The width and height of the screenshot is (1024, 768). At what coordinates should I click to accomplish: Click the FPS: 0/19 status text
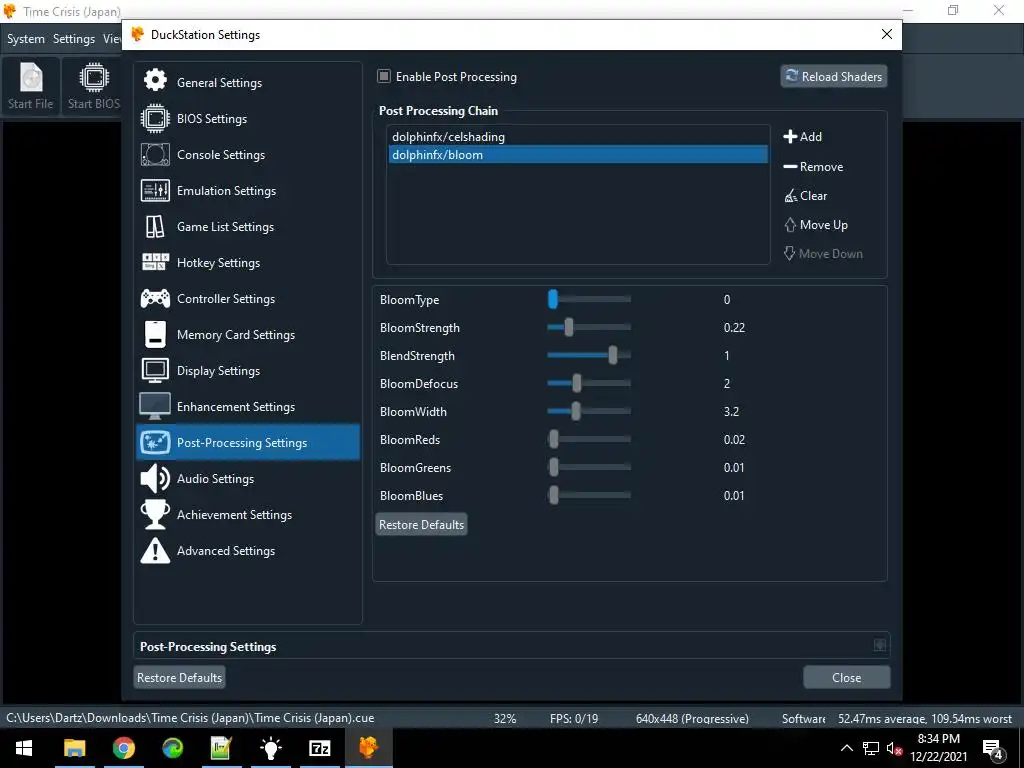(574, 718)
